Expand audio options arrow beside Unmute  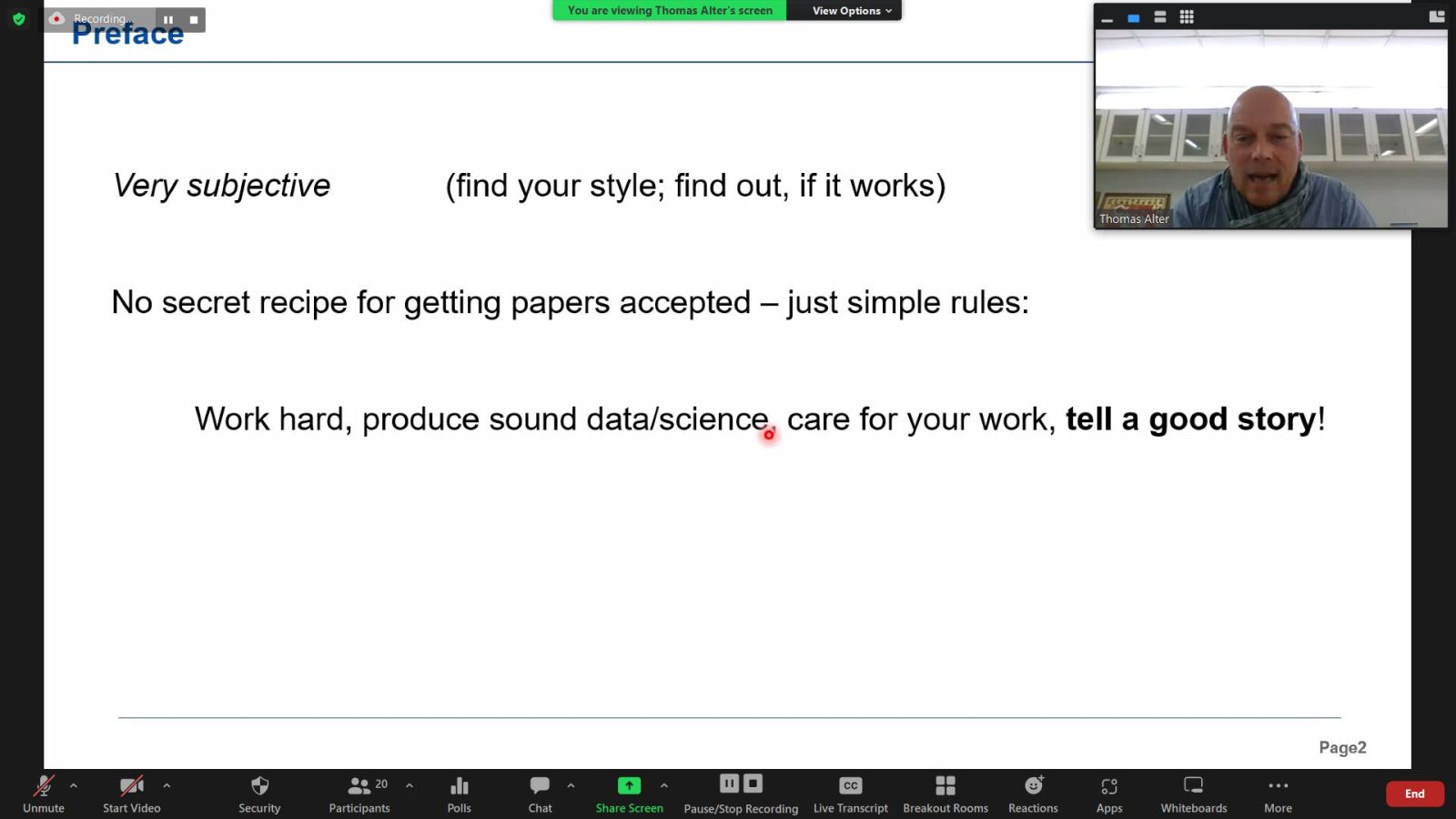point(74,785)
